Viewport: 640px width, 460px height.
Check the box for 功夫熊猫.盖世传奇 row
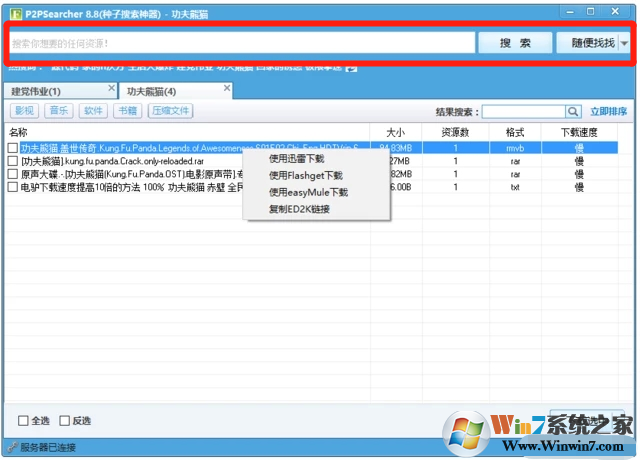pyautogui.click(x=13, y=148)
